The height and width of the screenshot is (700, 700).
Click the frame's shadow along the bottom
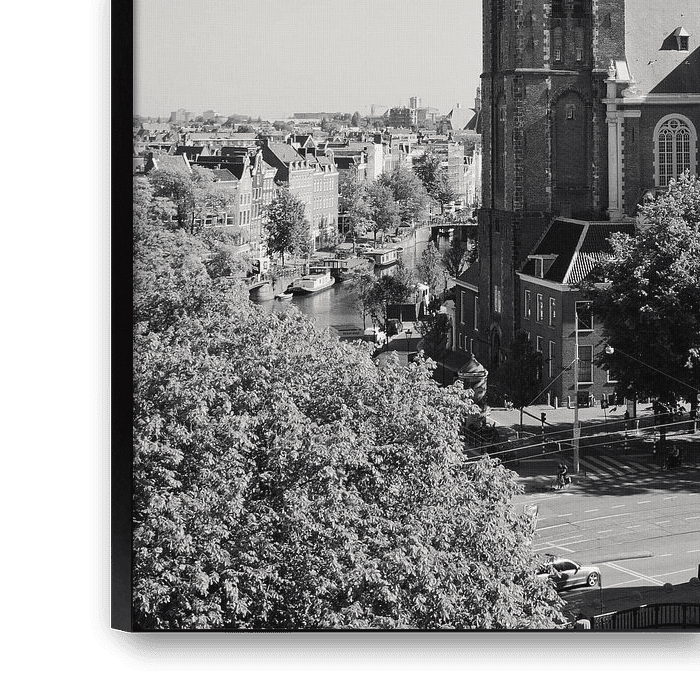pyautogui.click(x=400, y=650)
